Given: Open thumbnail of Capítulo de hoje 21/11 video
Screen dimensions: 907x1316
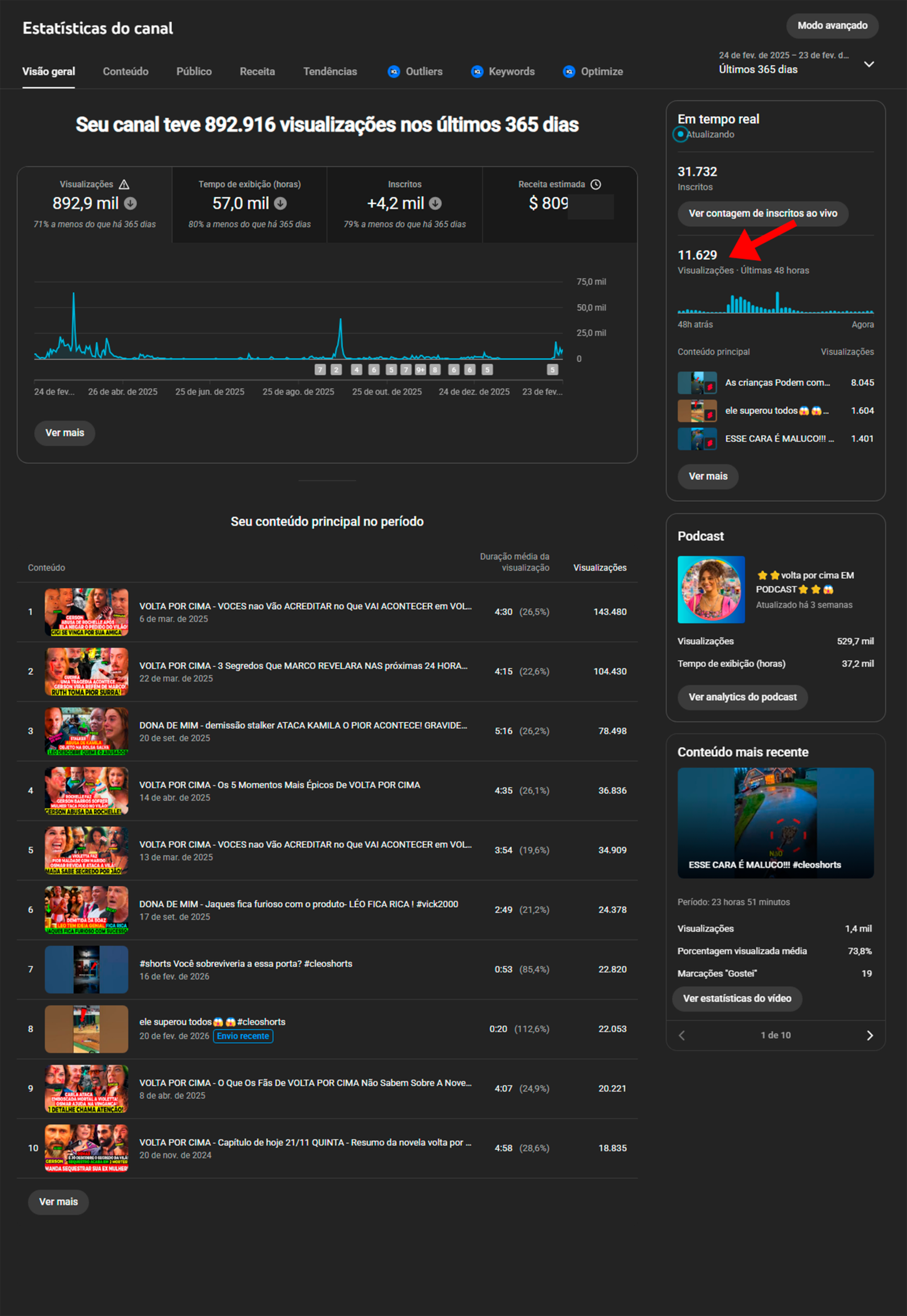Looking at the screenshot, I should point(86,1148).
